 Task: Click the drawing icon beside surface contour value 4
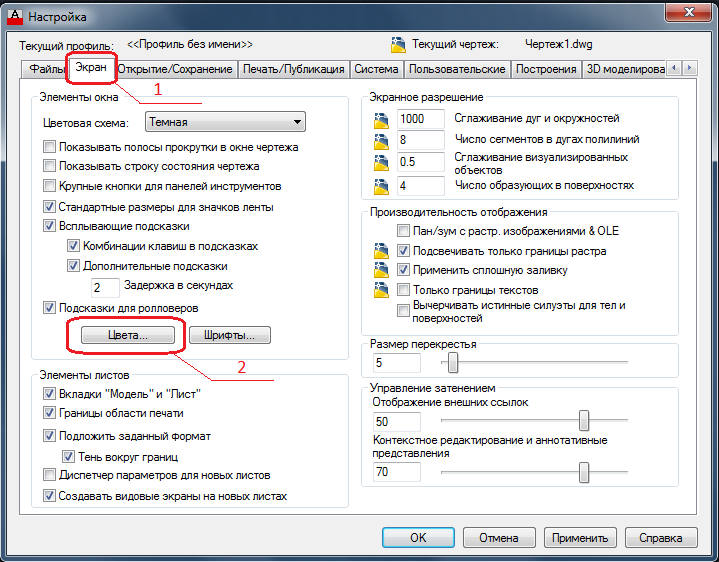(381, 186)
